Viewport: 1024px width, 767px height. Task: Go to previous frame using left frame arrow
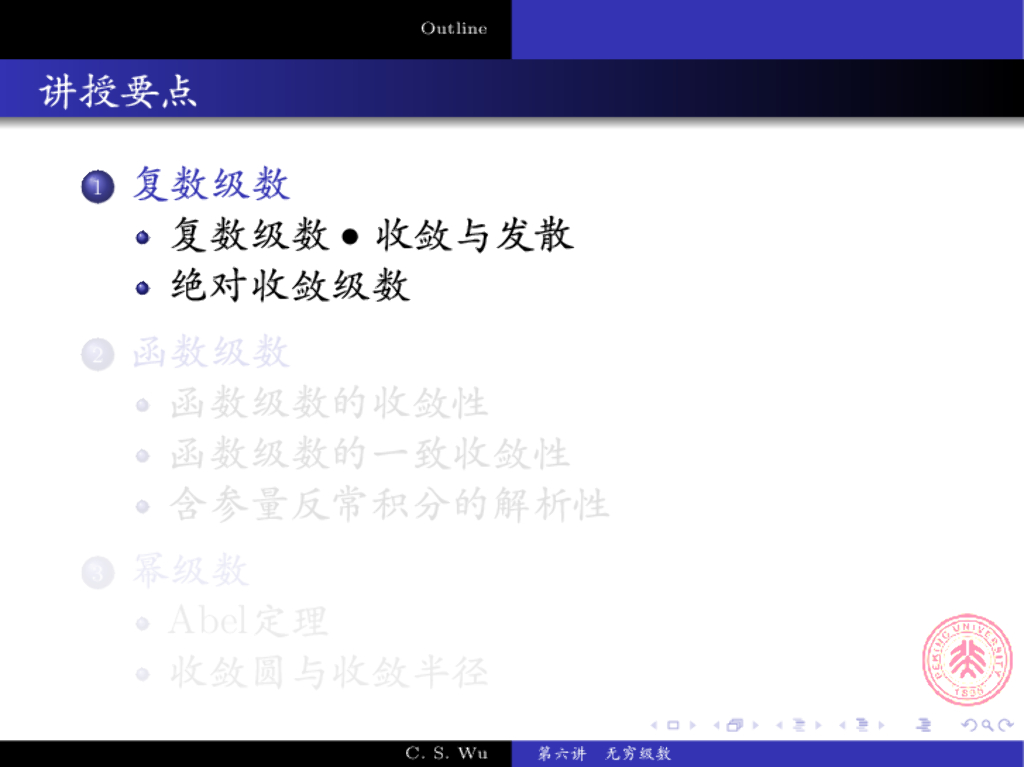click(x=716, y=725)
